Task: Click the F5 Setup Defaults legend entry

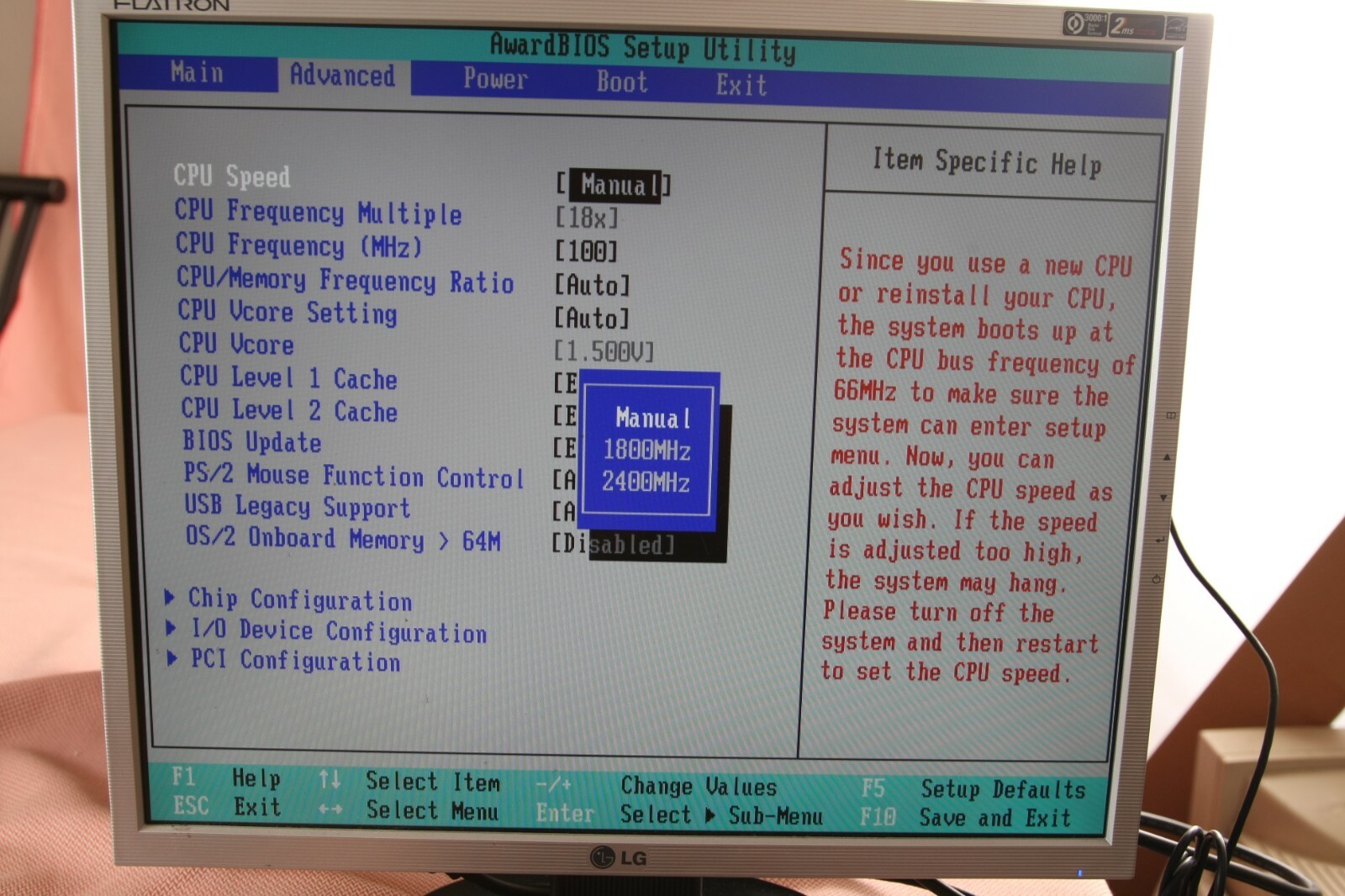Action: [x=973, y=790]
